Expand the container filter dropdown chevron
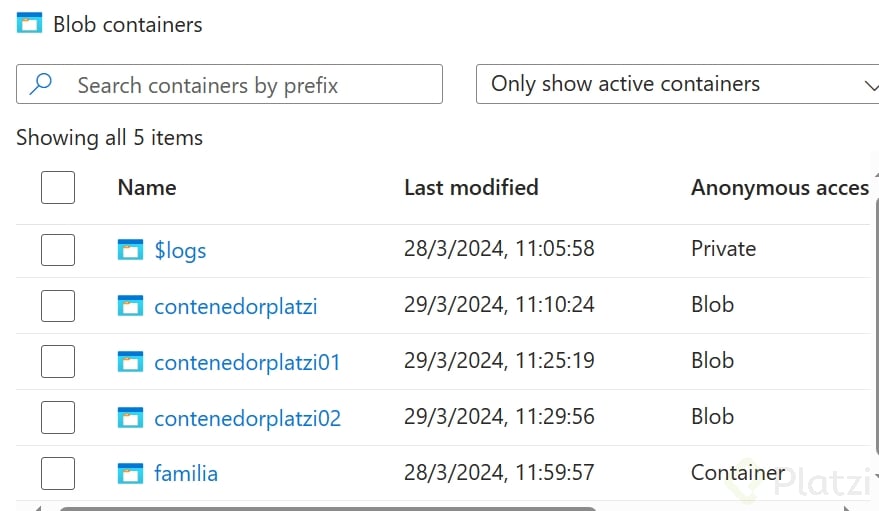Image resolution: width=879 pixels, height=511 pixels. pyautogui.click(x=869, y=85)
